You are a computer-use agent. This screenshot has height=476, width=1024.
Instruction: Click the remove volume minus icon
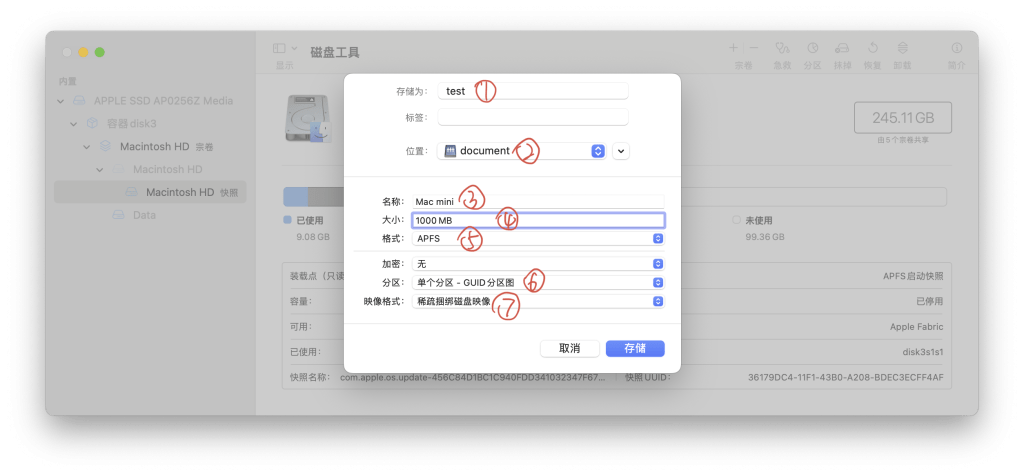[754, 48]
